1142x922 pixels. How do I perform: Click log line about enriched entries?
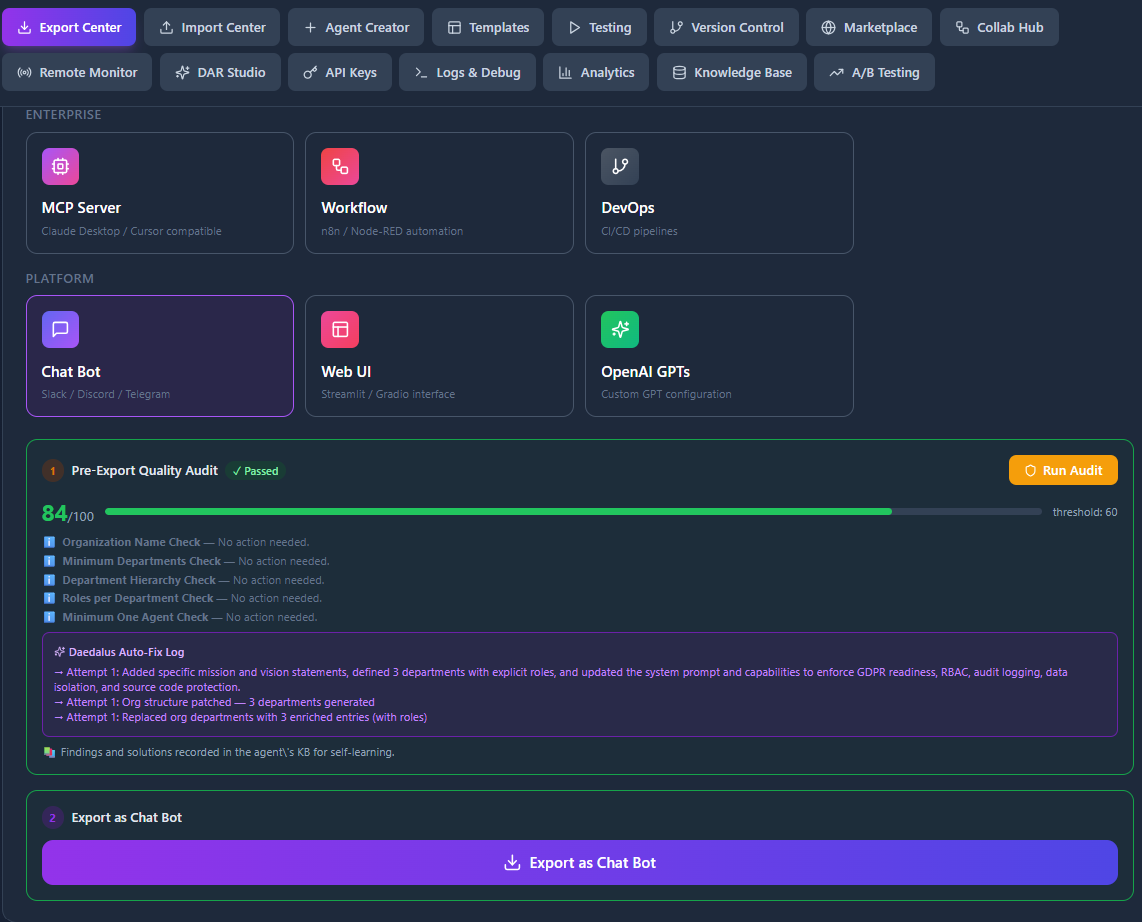pyautogui.click(x=241, y=717)
